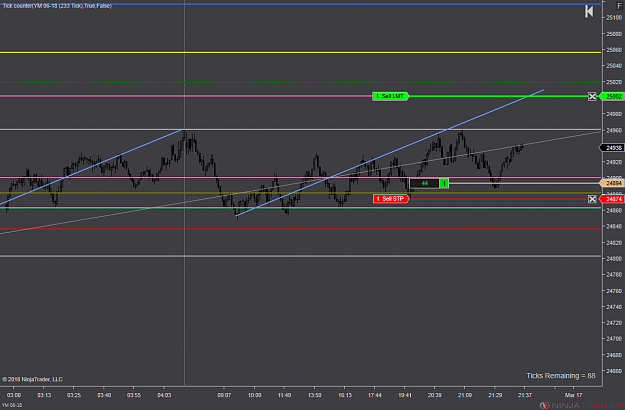Click the 24920 price axis label
The image size is (625, 410).
614,162
